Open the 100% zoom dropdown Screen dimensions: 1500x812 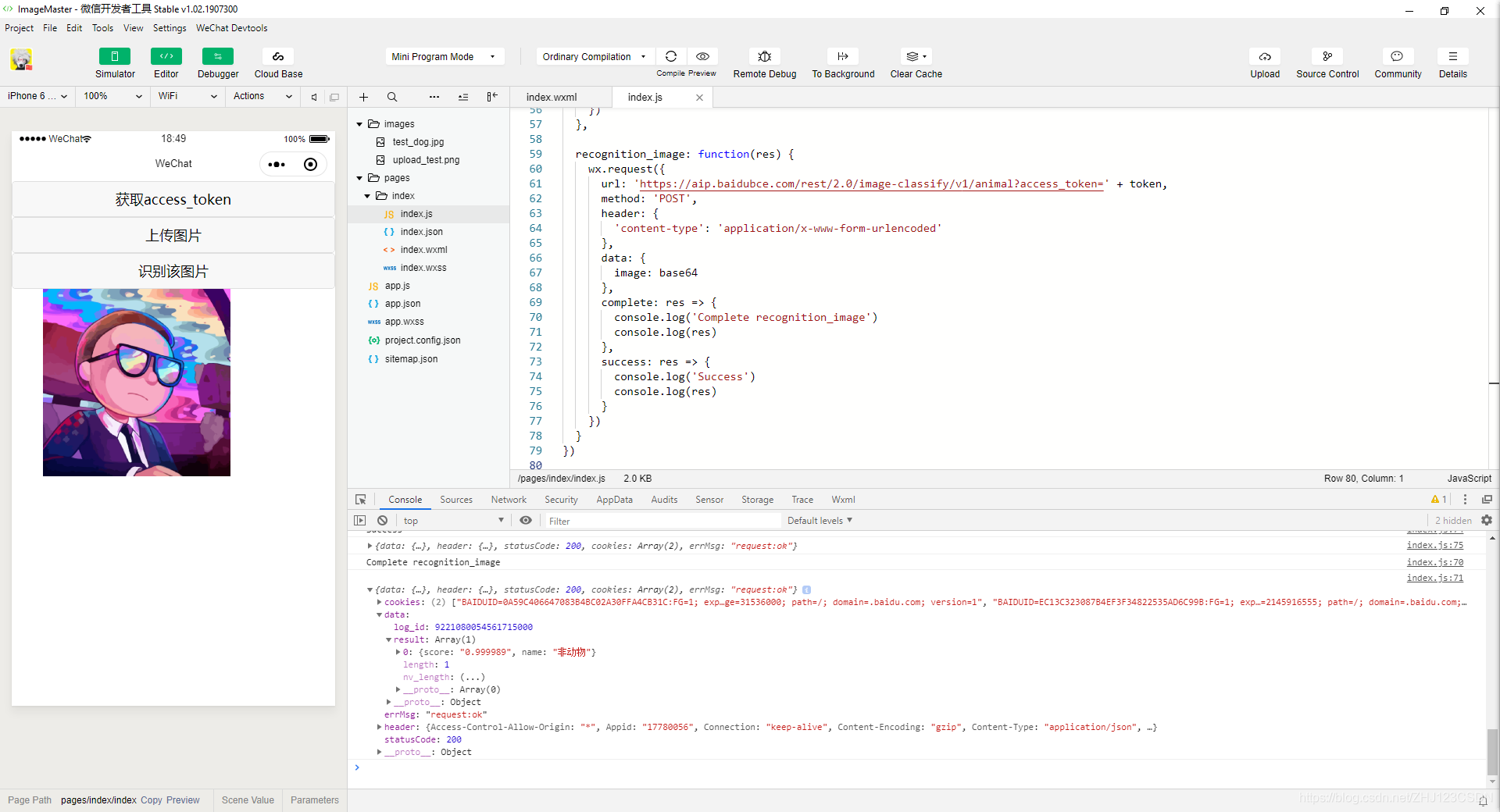[113, 96]
